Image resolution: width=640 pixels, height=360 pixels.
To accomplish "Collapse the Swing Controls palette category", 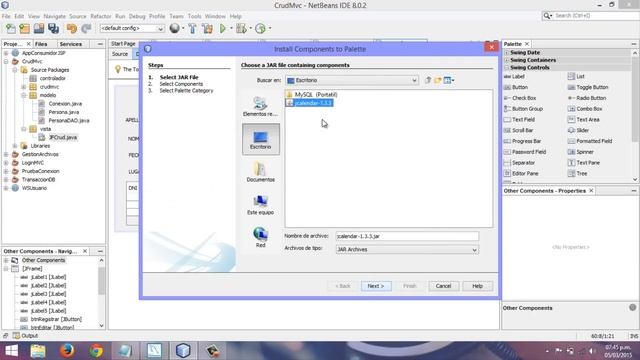I will point(507,68).
